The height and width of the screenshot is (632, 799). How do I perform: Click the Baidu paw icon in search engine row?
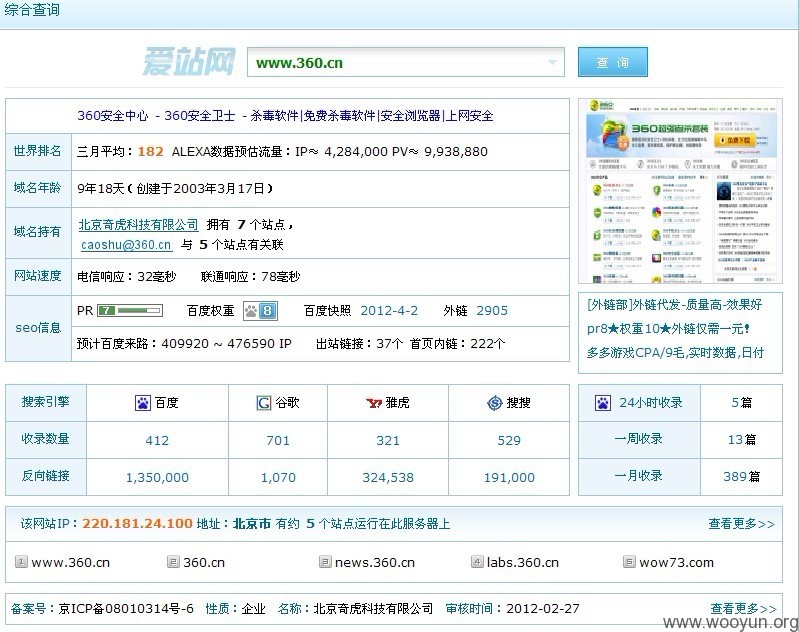tap(143, 403)
